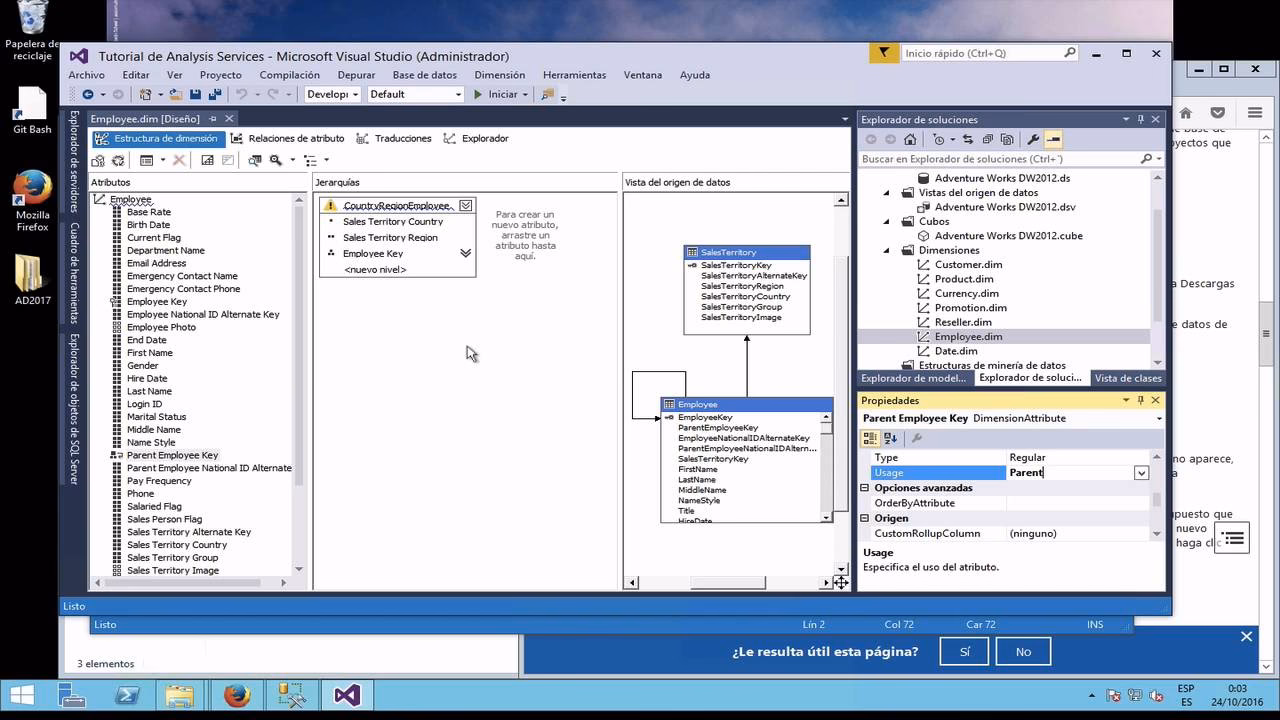Save the current file with the disk icon
Viewport: 1280px width, 720px height.
tap(195, 94)
